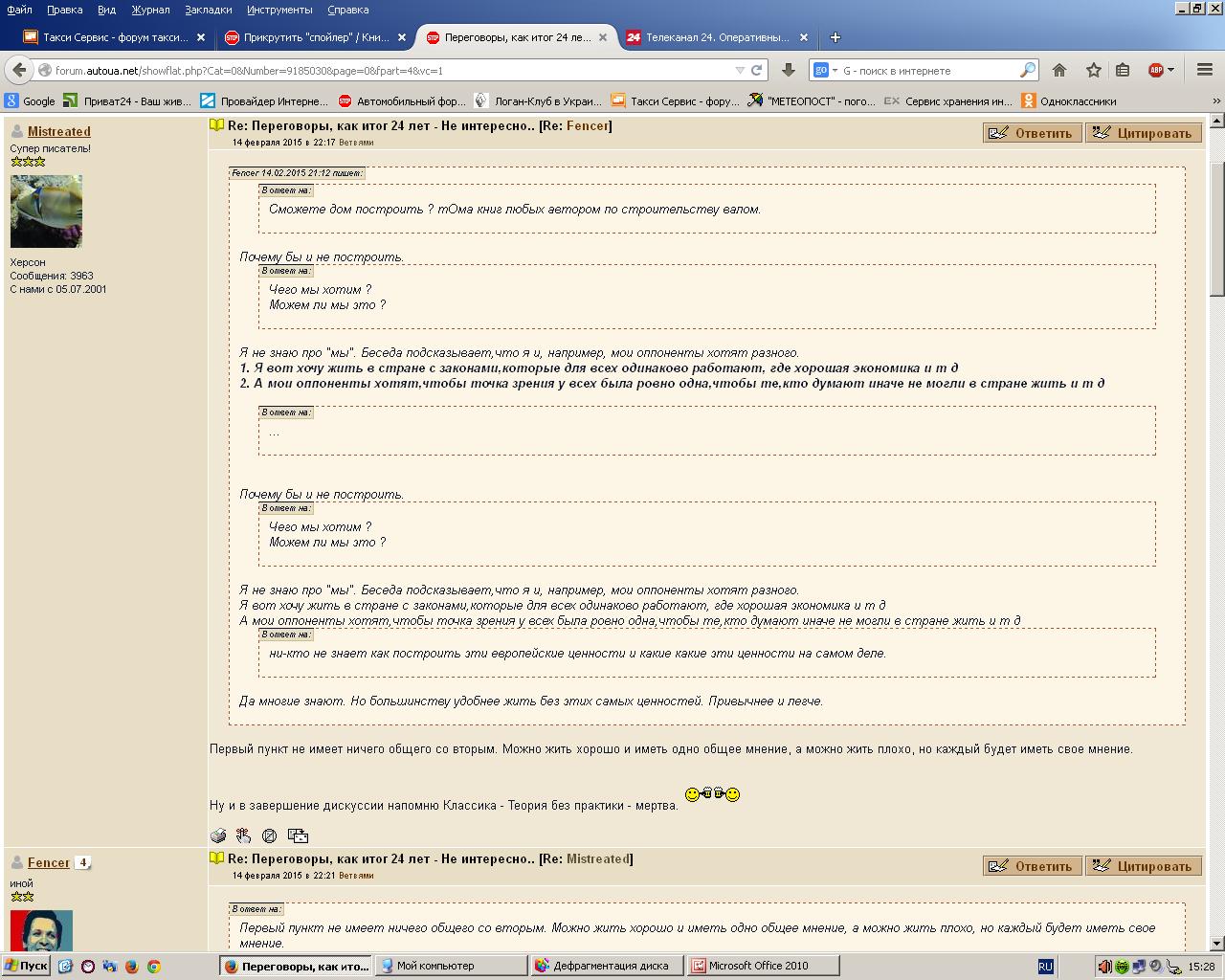Expand the Adblock Plus dropdown arrow
1225x980 pixels.
[x=1171, y=70]
